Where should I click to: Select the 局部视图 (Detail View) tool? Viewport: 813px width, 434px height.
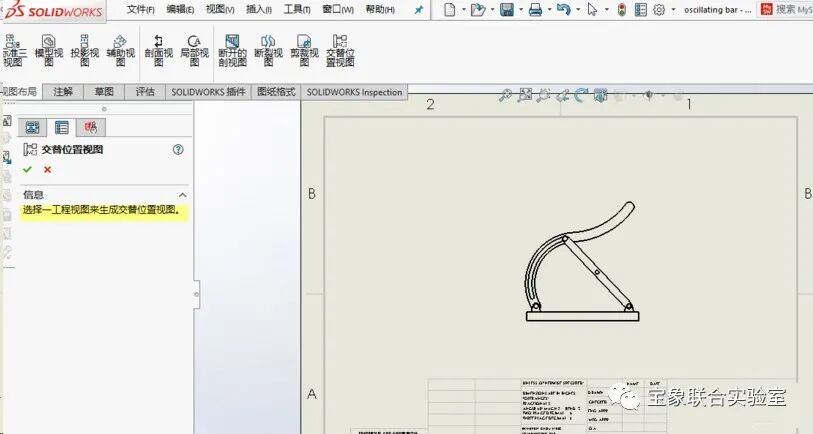click(194, 51)
